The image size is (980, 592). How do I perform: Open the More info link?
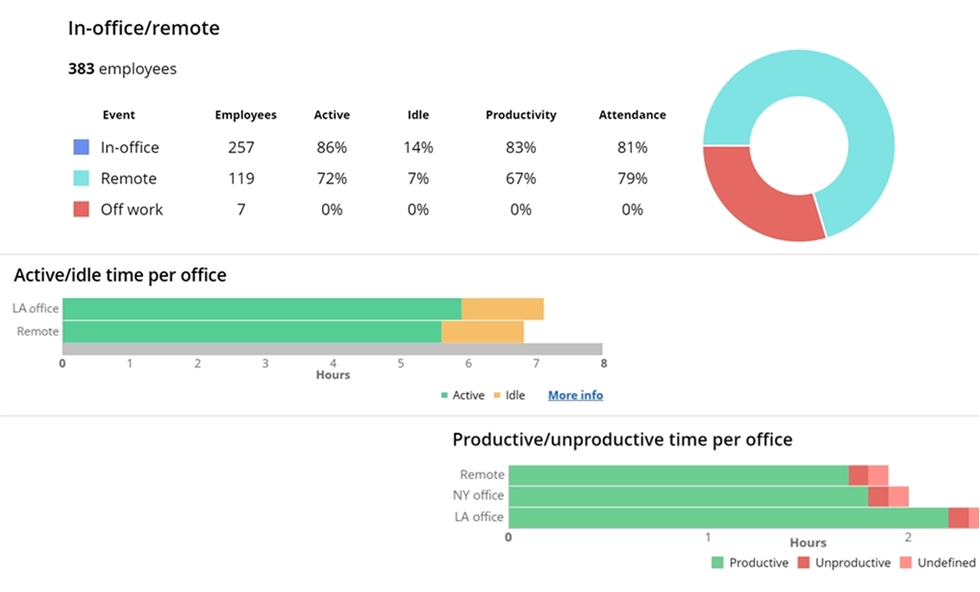click(x=575, y=395)
